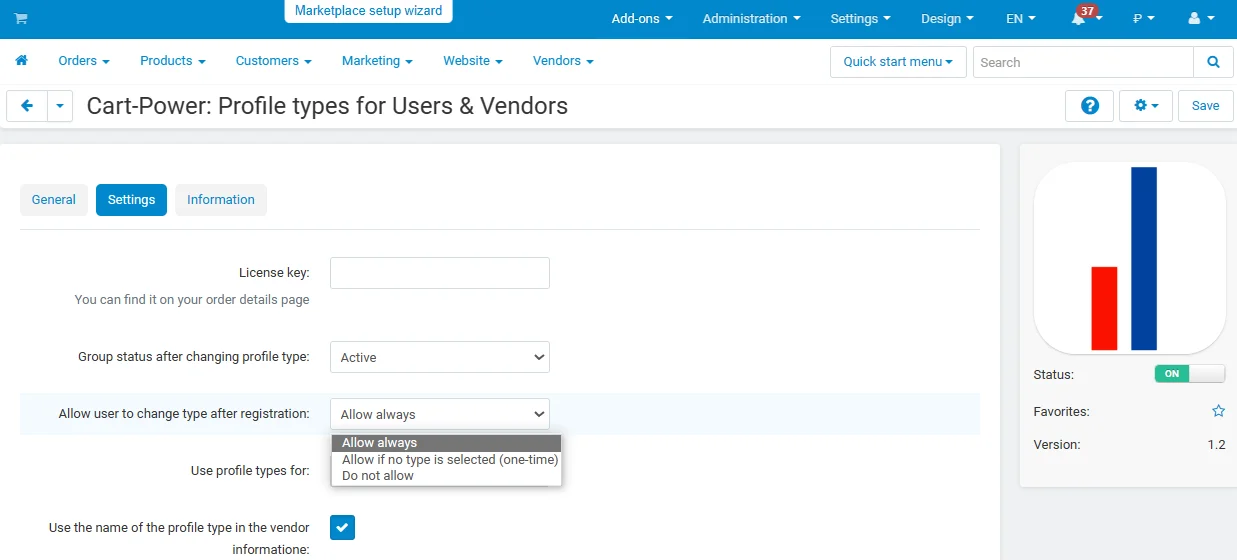Click the search magnifier icon

[1213, 62]
